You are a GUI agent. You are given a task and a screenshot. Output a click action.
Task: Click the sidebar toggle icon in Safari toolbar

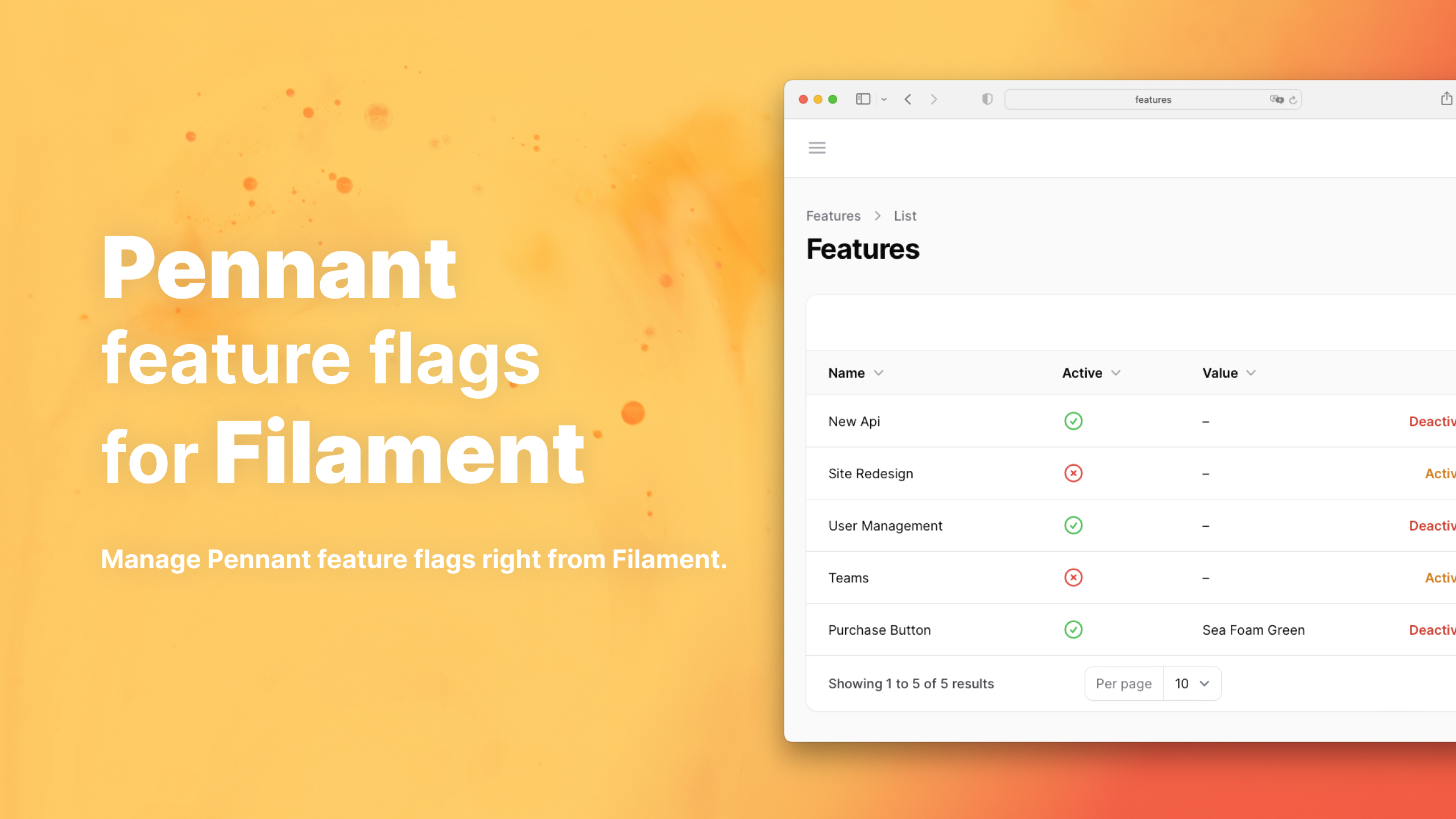863,99
